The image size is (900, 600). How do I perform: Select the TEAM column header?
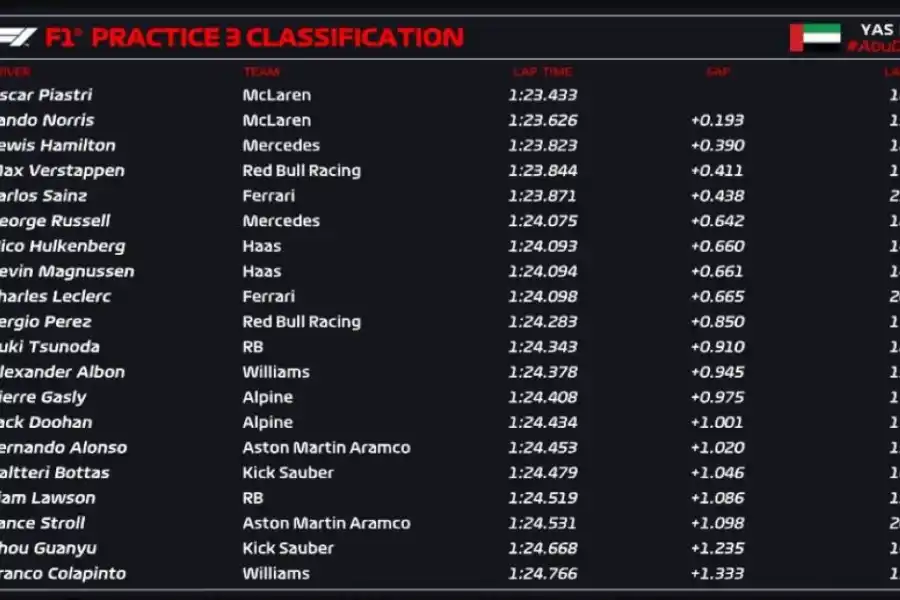261,72
